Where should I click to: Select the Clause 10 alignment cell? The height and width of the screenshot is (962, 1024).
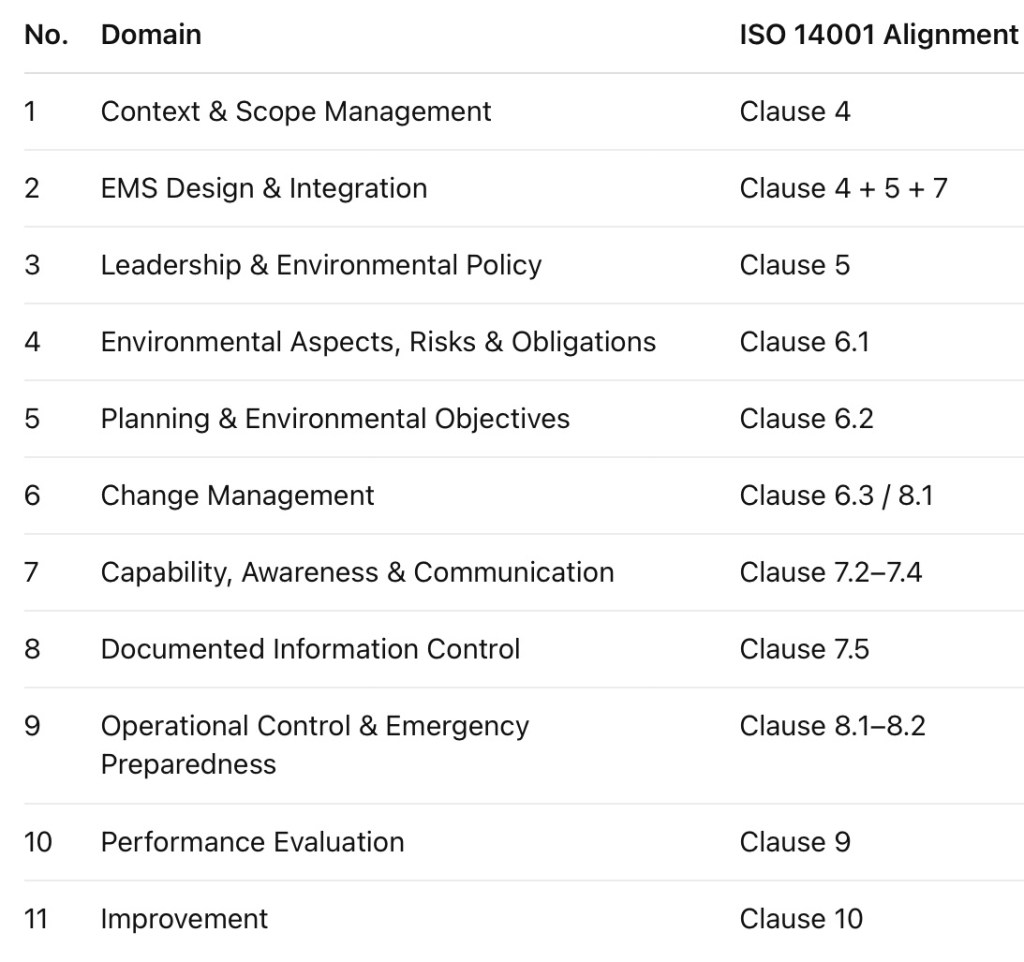click(801, 919)
